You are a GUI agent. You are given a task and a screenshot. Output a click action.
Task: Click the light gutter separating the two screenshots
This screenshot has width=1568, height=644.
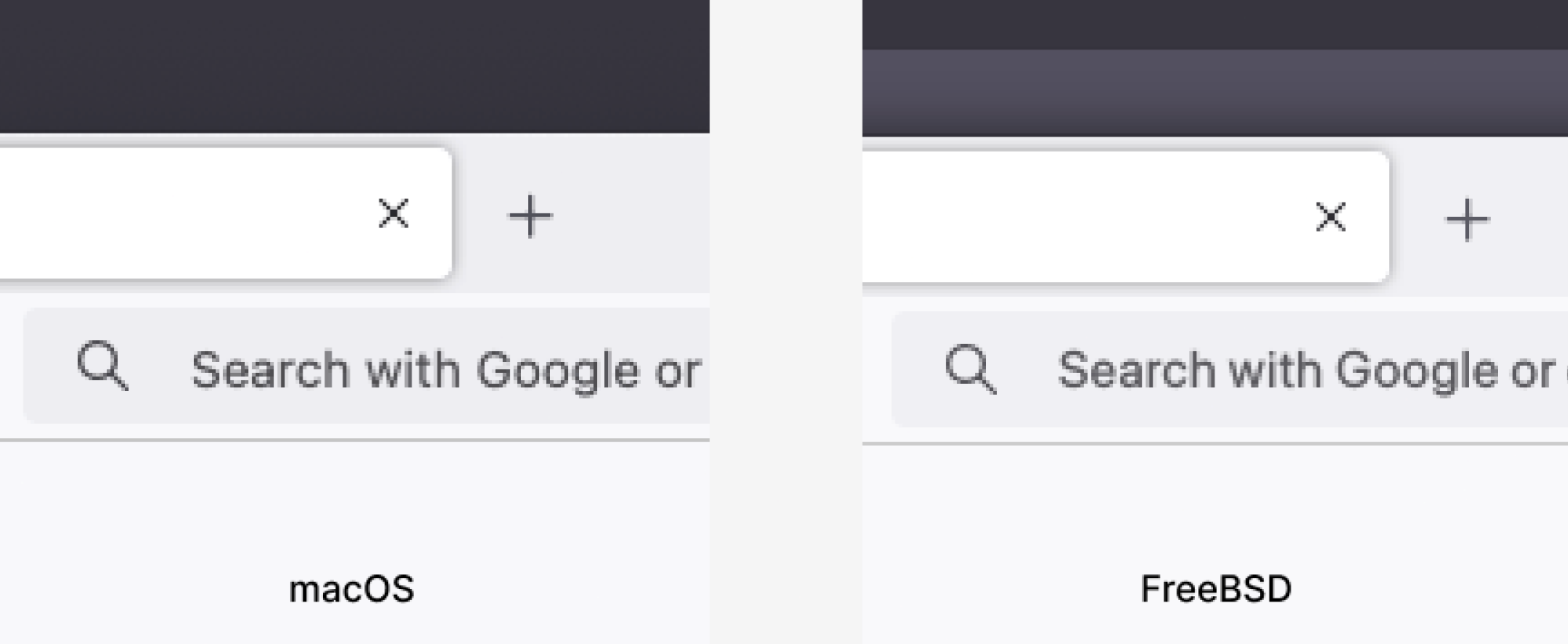(x=786, y=322)
